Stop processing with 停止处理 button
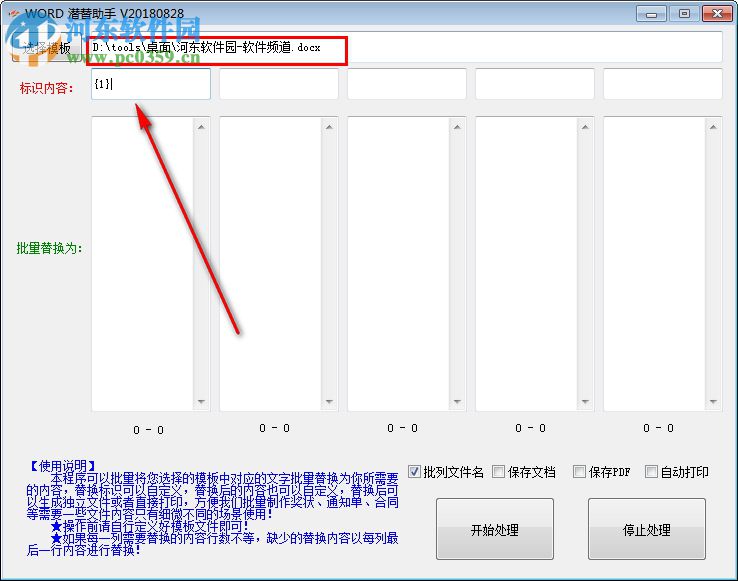This screenshot has height=581, width=738. click(x=647, y=529)
